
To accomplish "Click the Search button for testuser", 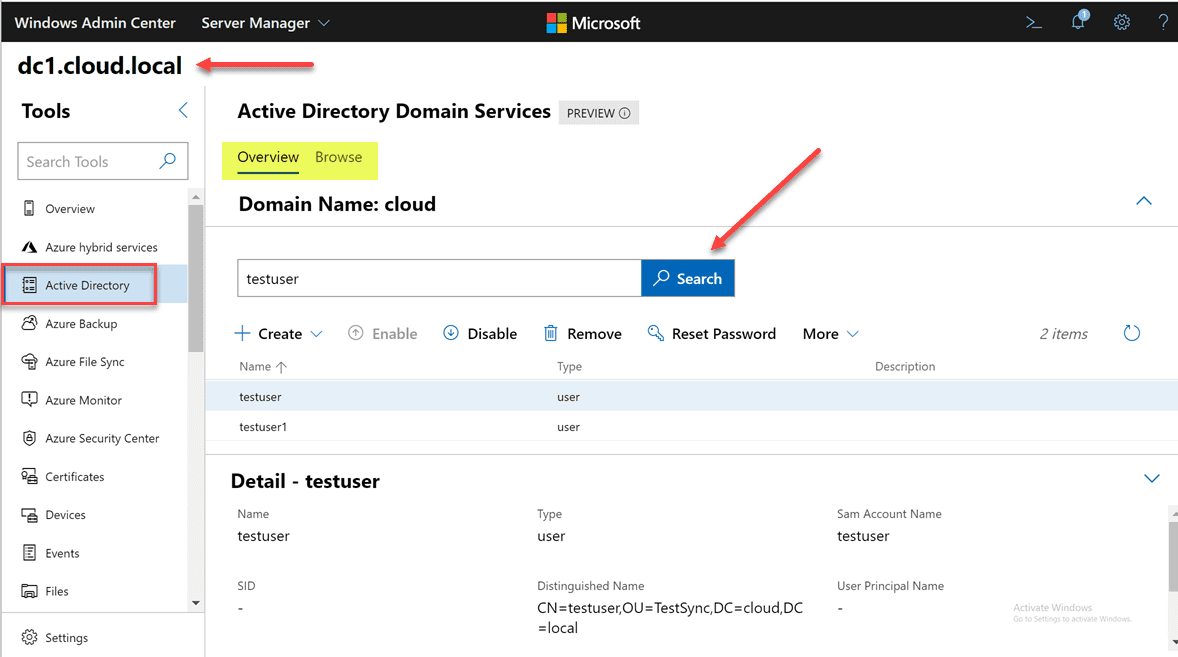I will coord(688,278).
